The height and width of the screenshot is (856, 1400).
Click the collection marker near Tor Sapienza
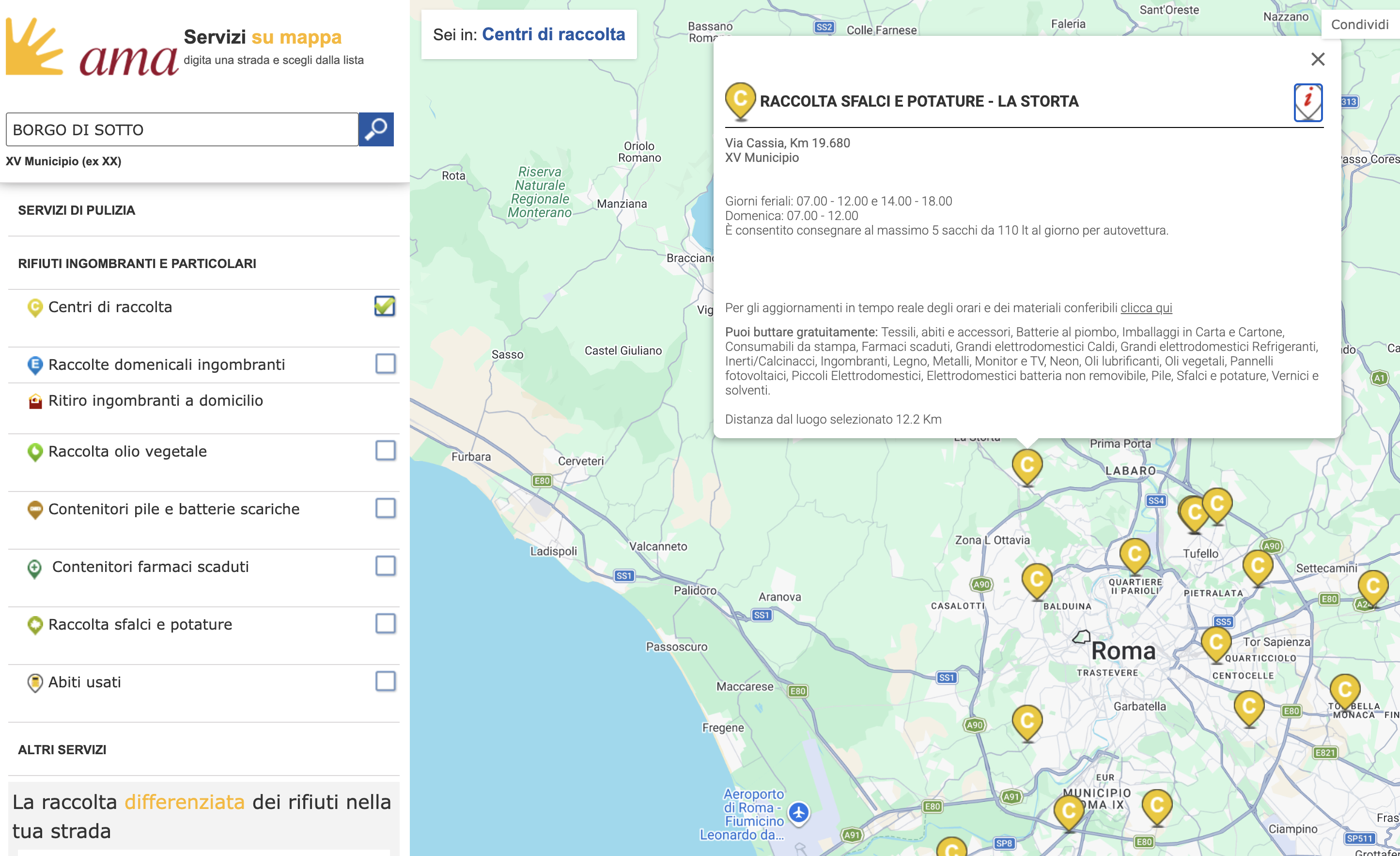[1216, 643]
